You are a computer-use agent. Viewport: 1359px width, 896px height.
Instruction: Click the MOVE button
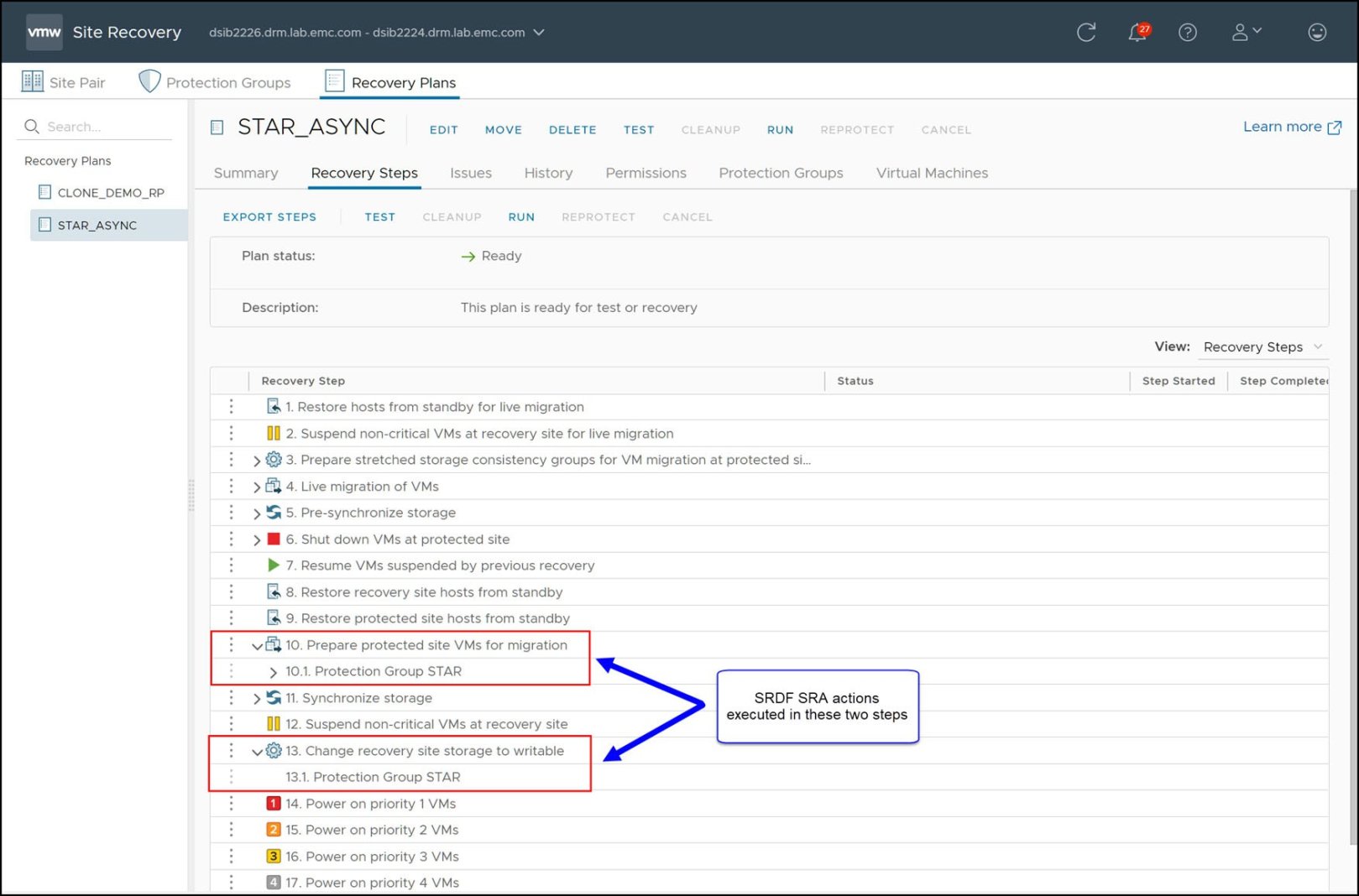504,130
